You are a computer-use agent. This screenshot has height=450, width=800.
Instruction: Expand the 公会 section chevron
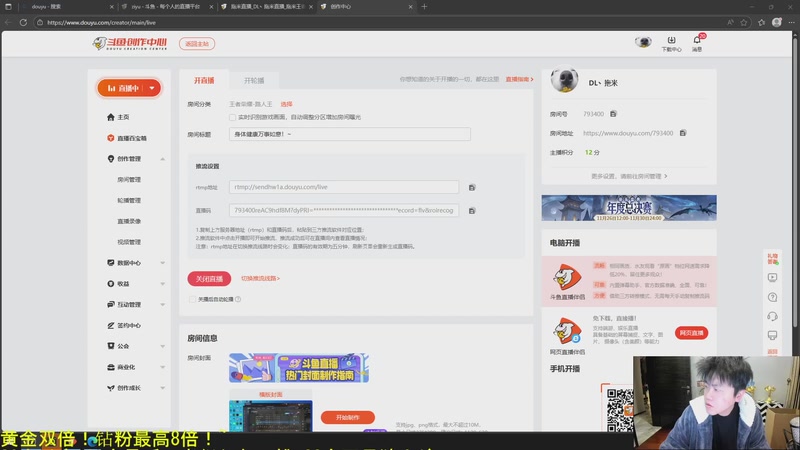(162, 346)
